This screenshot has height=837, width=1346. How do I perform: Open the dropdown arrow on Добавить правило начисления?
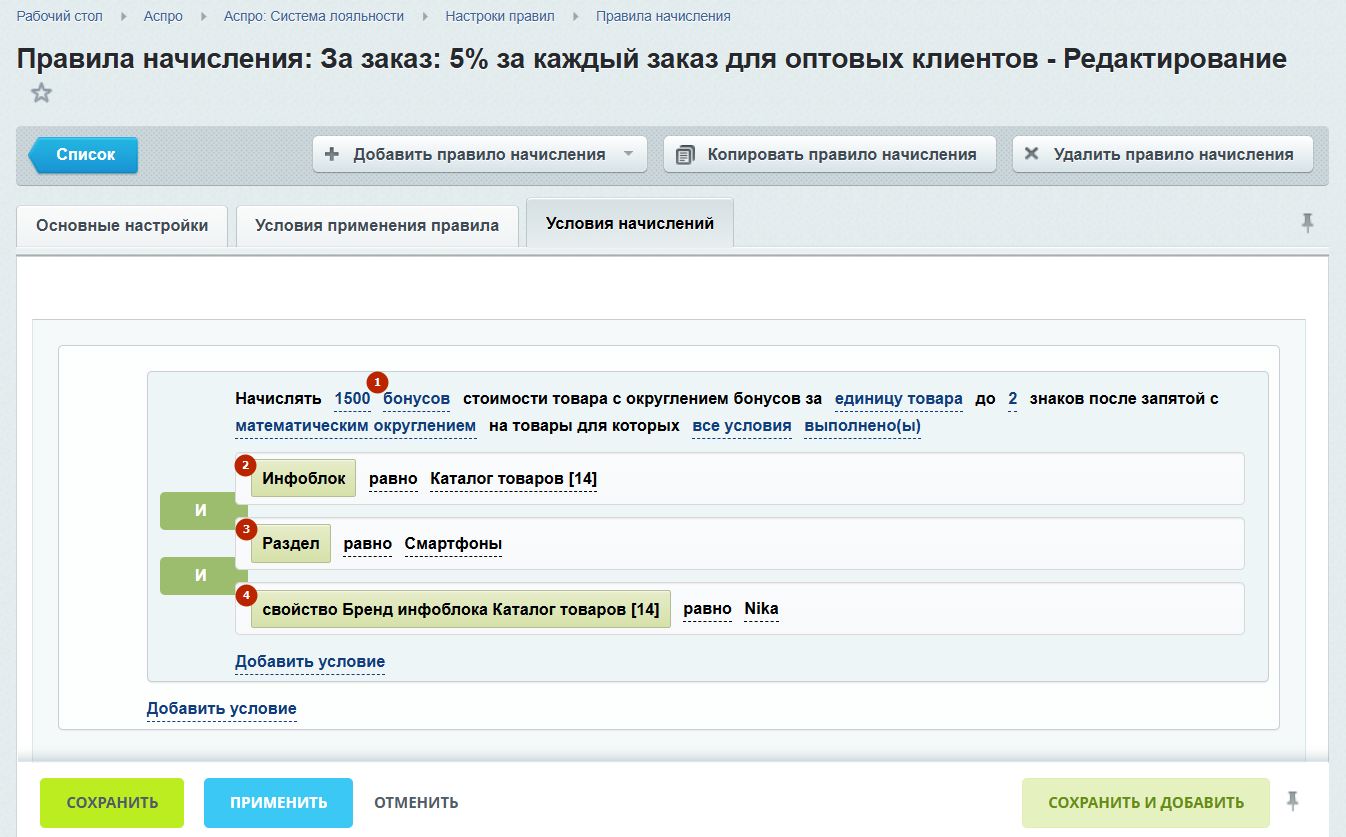628,155
